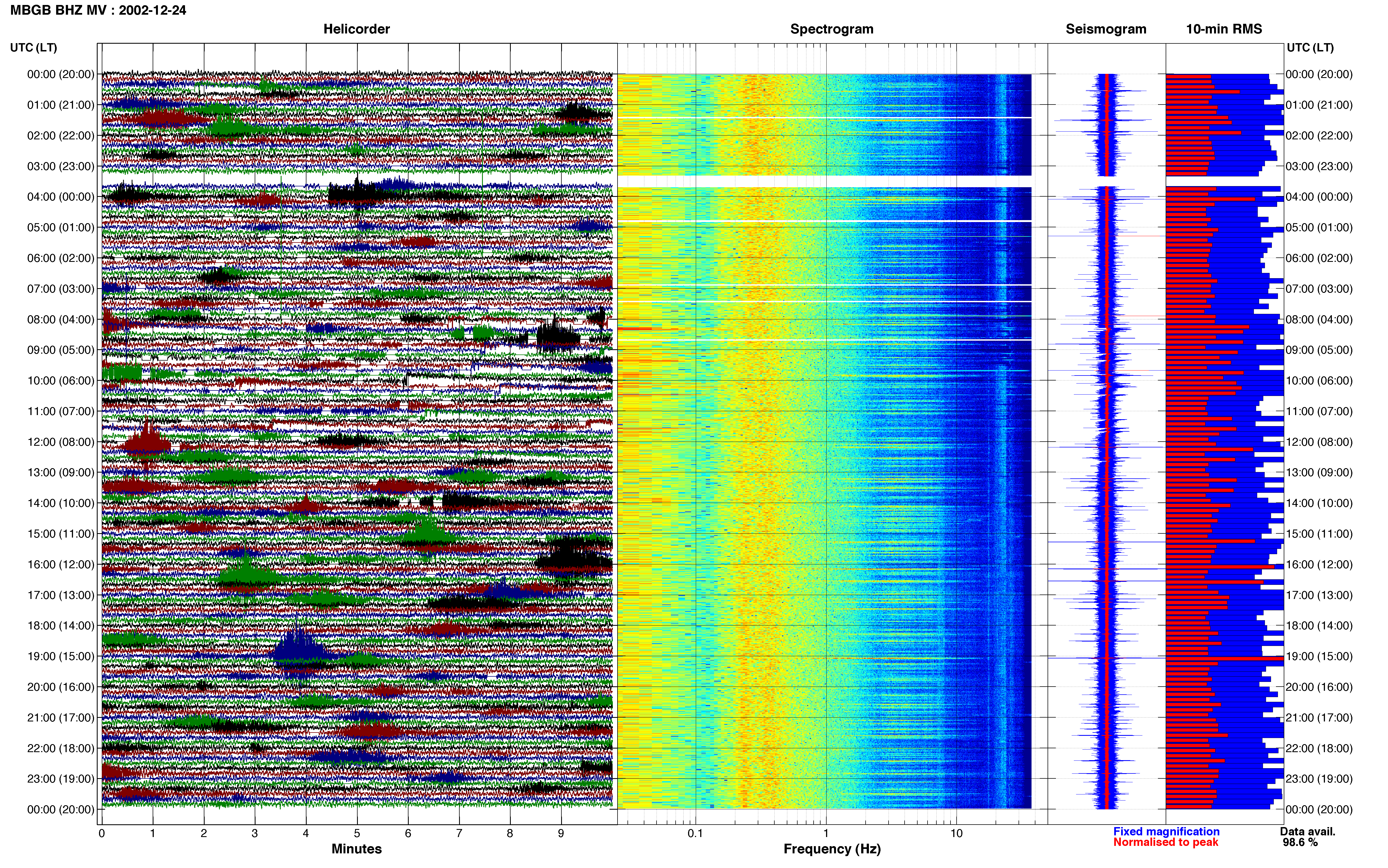This screenshot has width=1388, height=868.
Task: Click the '21:00 (17:00)' label beside the RMS panel
Action: [1319, 718]
